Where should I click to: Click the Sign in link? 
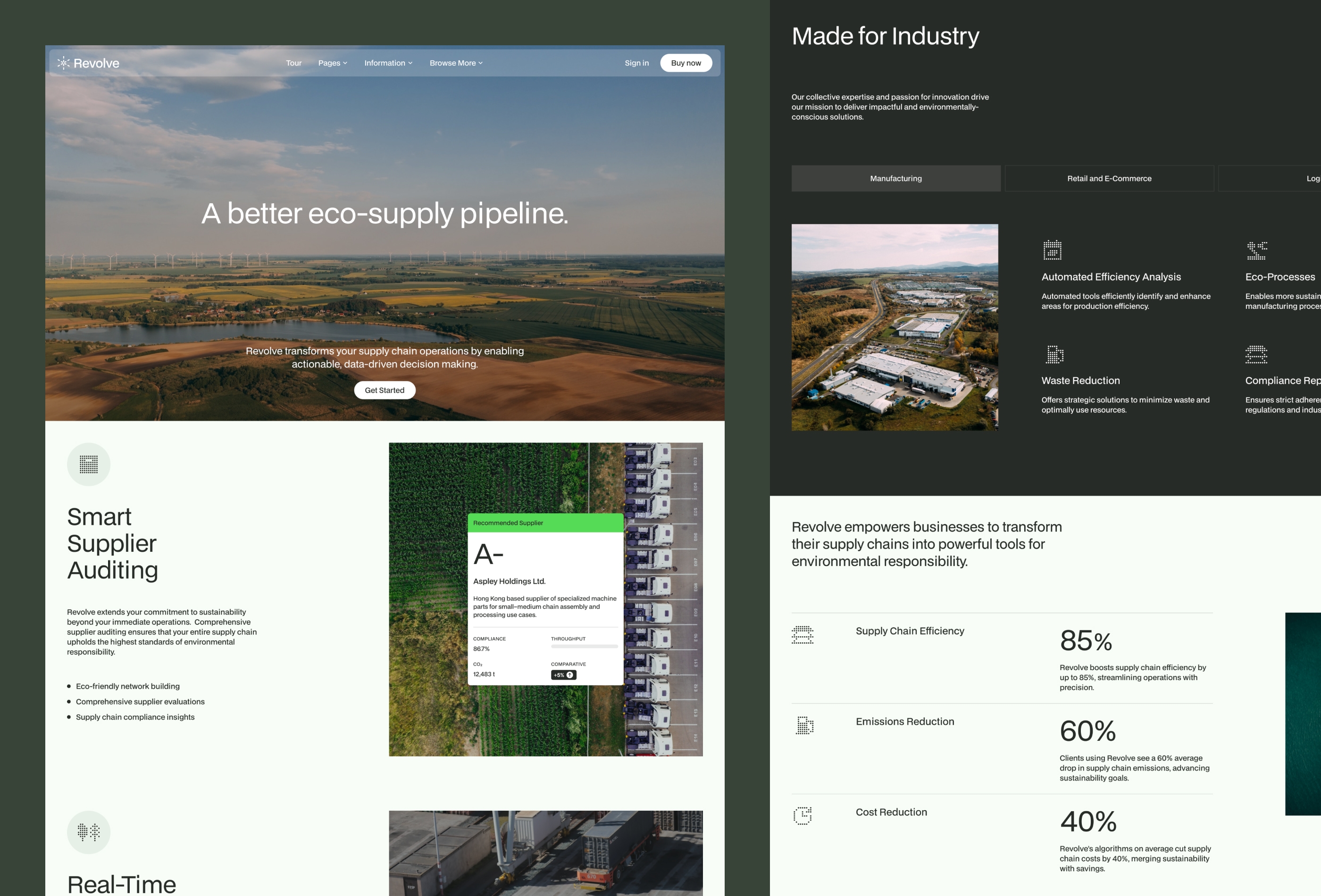pyautogui.click(x=636, y=63)
